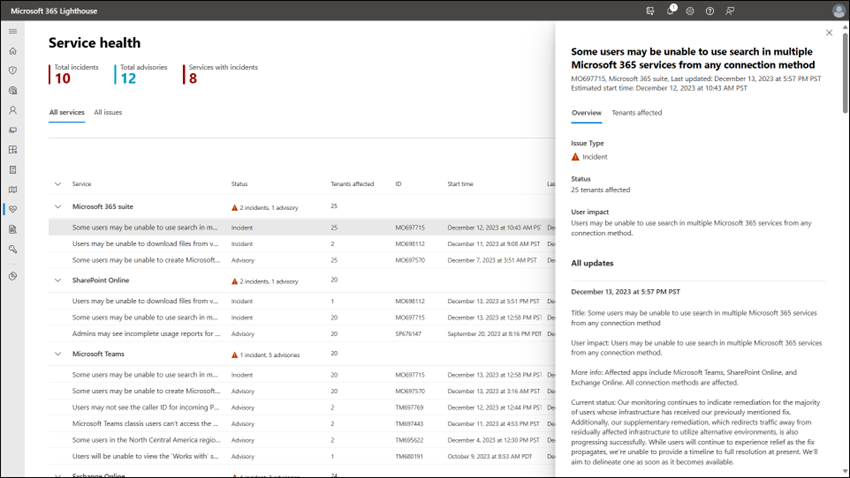Screen dimensions: 850x478
Task: Select the Microsoft 365 suite service row
Action: tap(302, 206)
